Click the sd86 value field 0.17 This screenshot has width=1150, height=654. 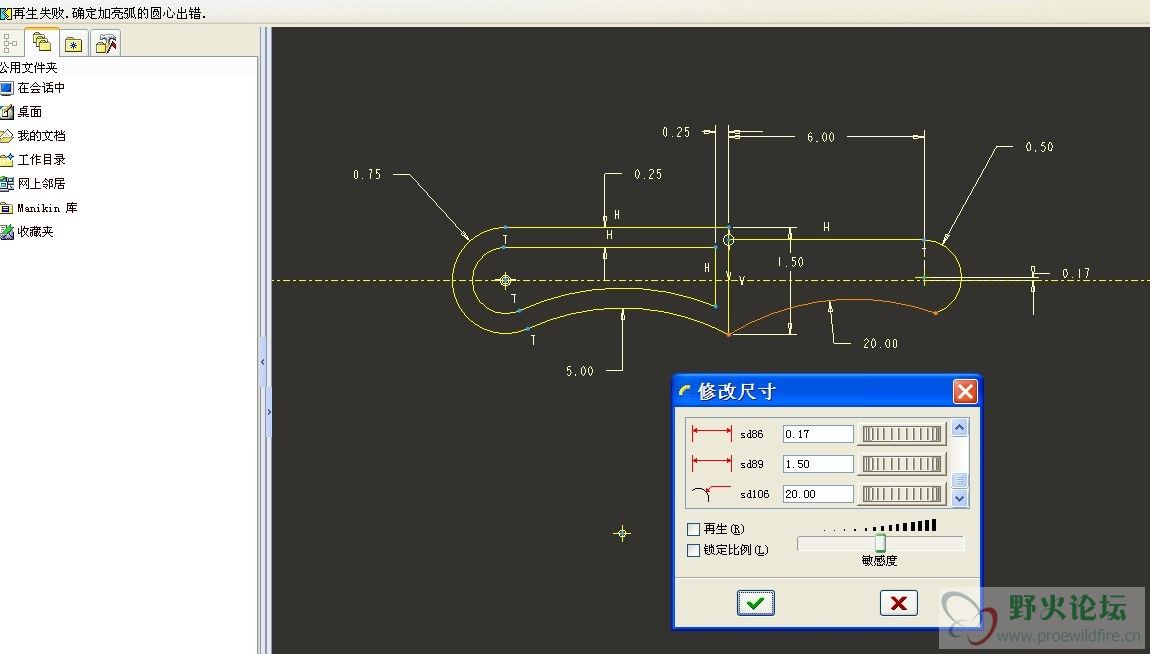click(818, 434)
